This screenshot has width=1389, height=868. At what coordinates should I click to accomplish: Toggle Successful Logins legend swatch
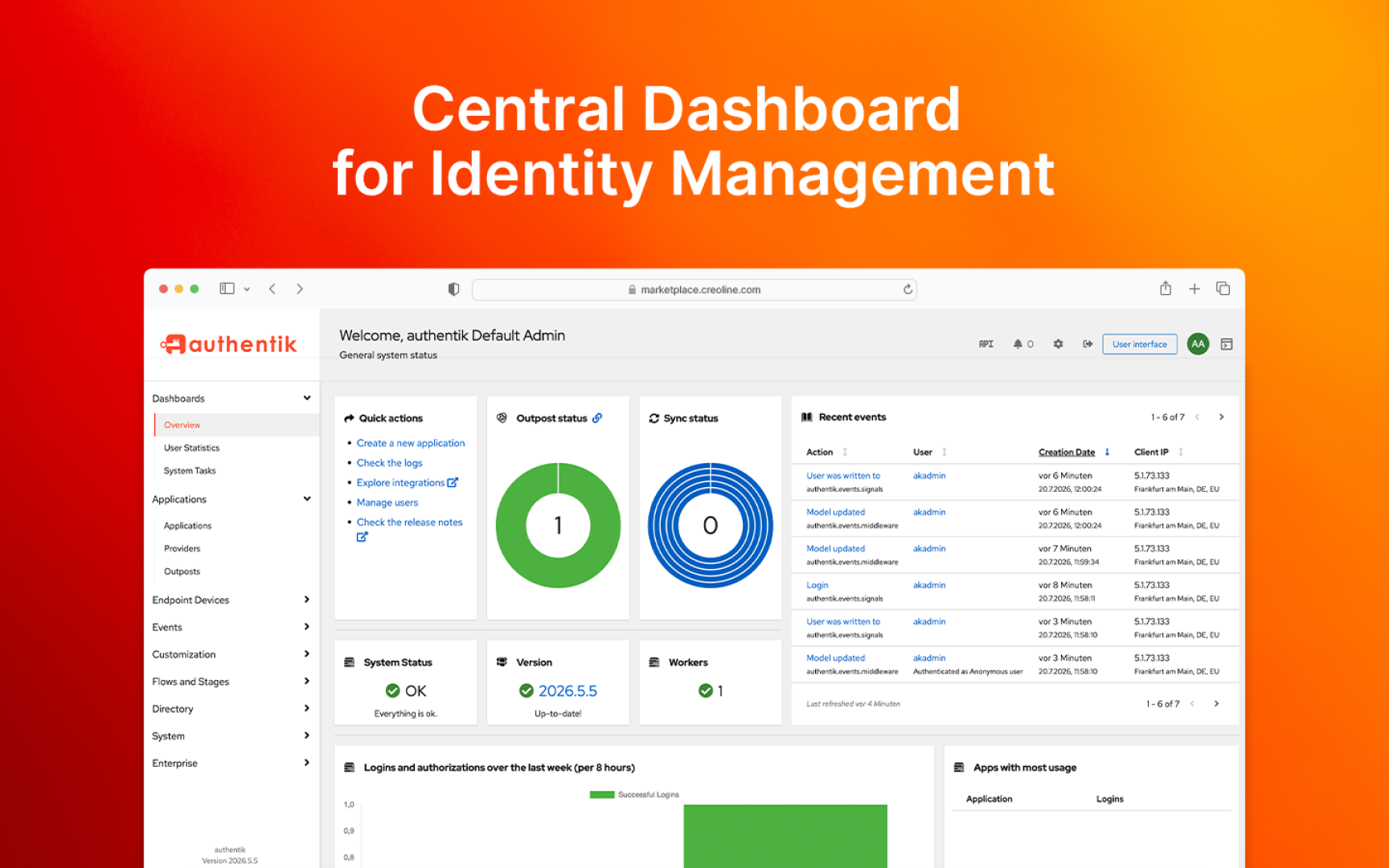click(602, 795)
